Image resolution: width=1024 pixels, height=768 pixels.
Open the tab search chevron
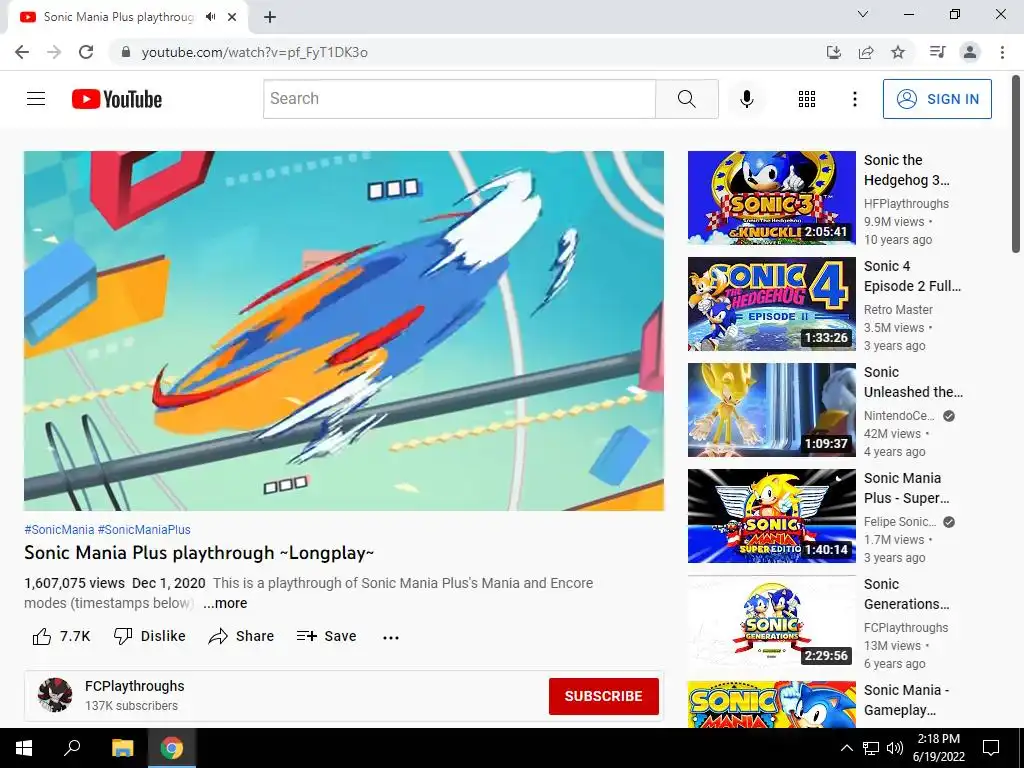tap(863, 14)
